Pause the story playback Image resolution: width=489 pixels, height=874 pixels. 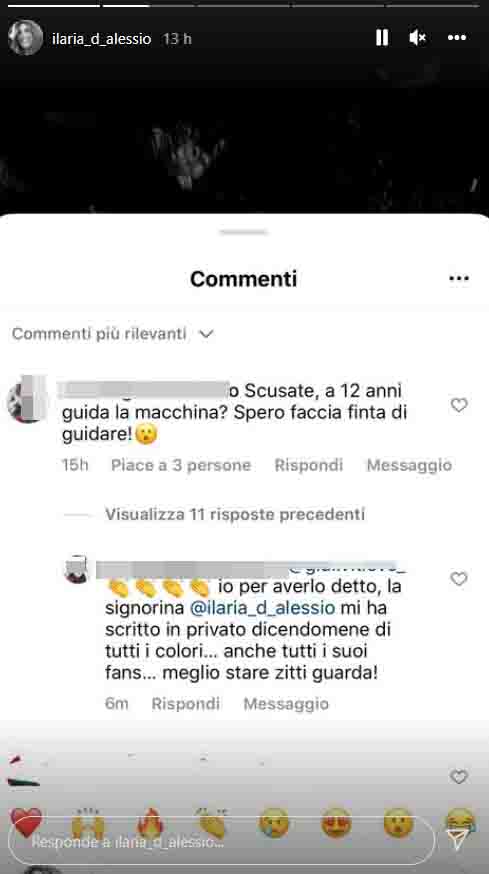click(382, 38)
